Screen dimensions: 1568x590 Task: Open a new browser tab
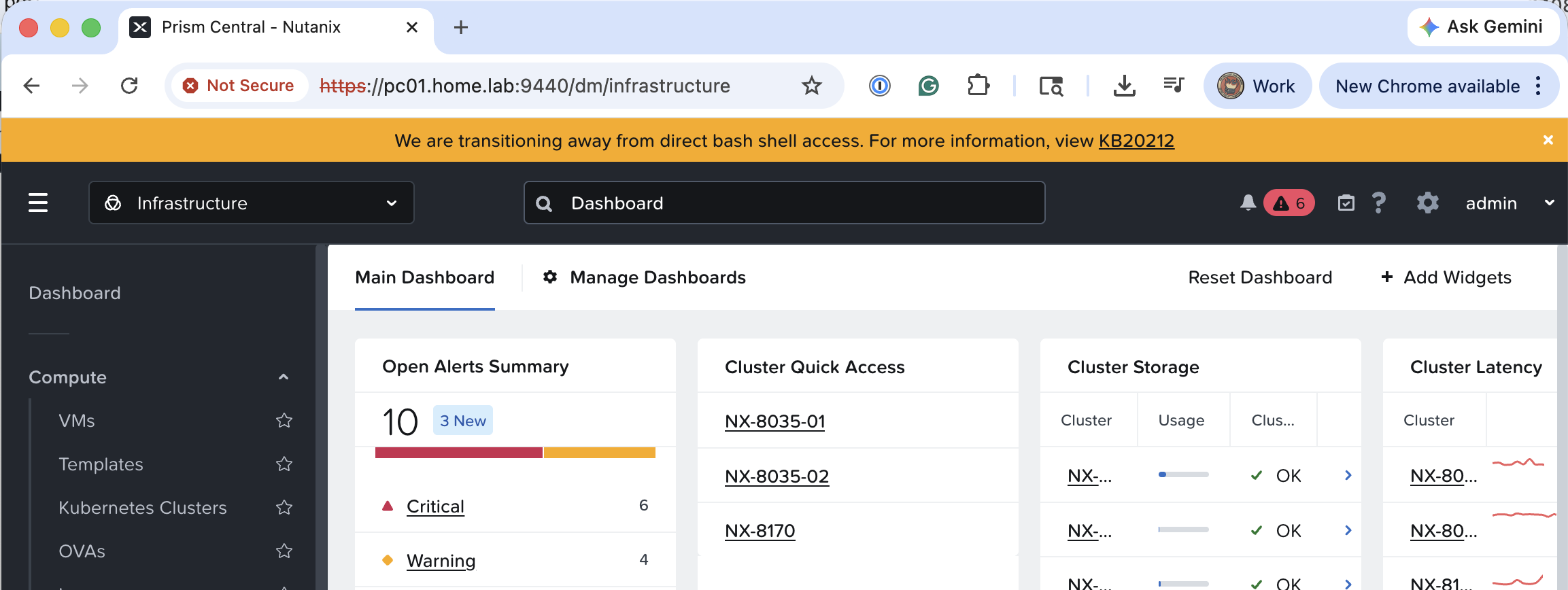coord(461,27)
